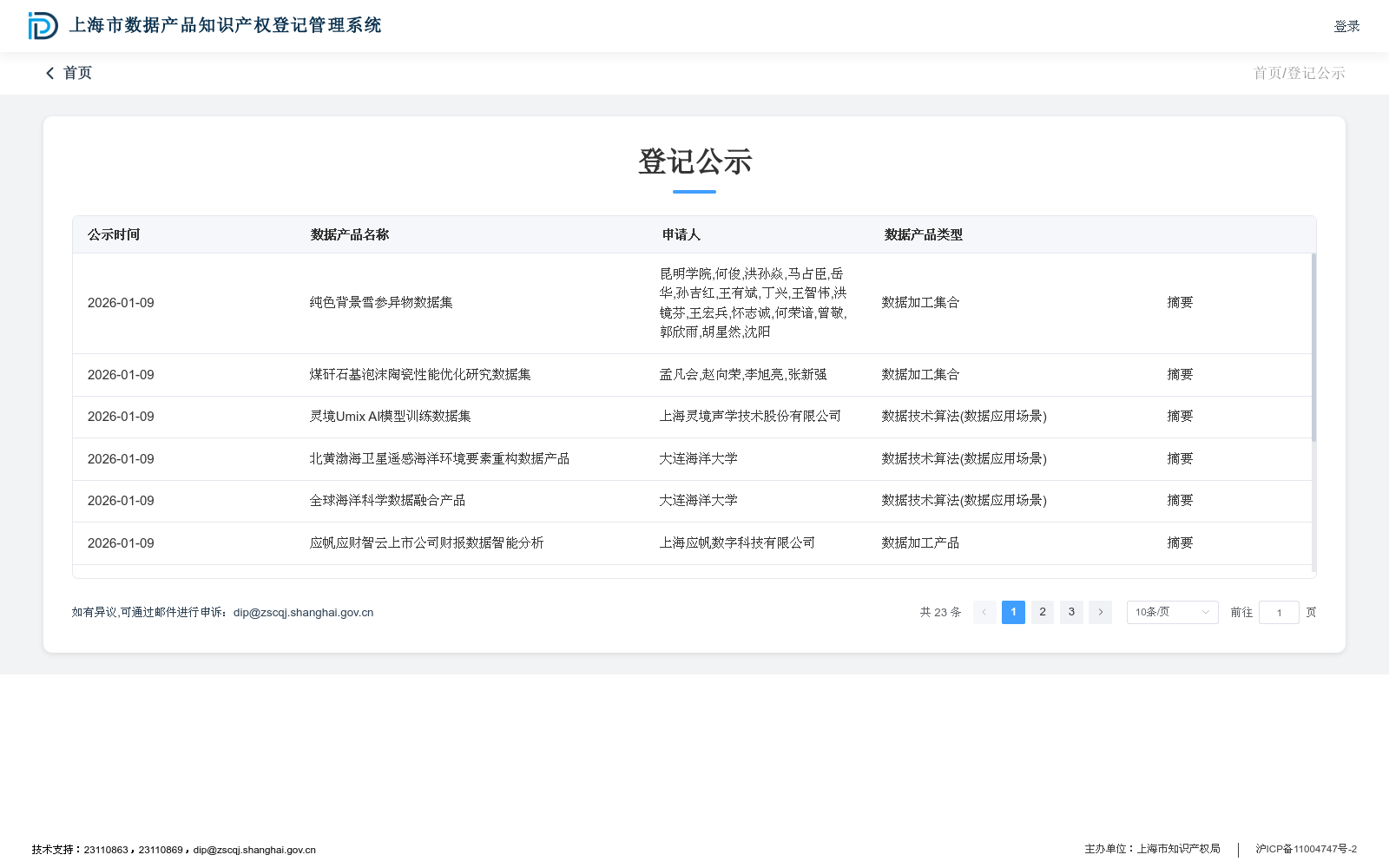Open 摘要 for 煤矸石基泡沫陶瓷性能优化研究数据集

pos(1180,375)
